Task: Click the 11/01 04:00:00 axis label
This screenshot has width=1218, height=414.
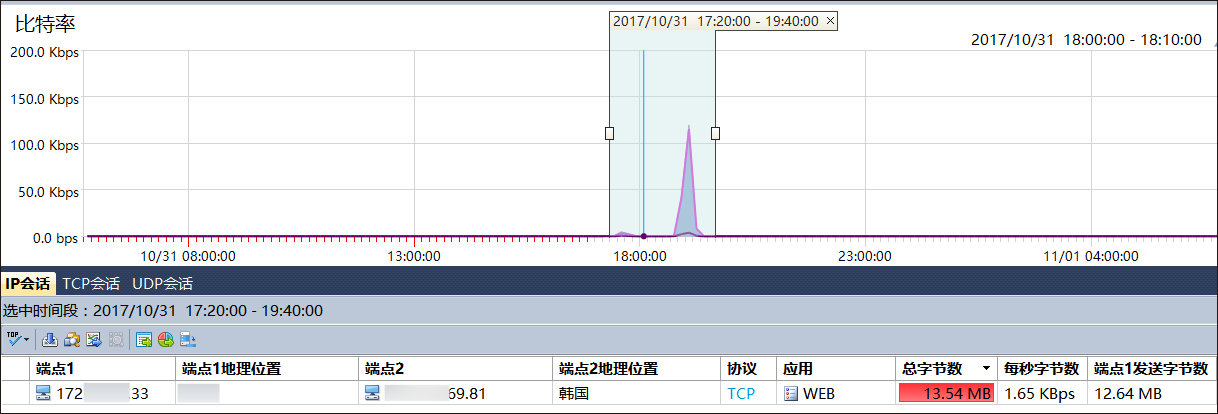Action: (1090, 256)
